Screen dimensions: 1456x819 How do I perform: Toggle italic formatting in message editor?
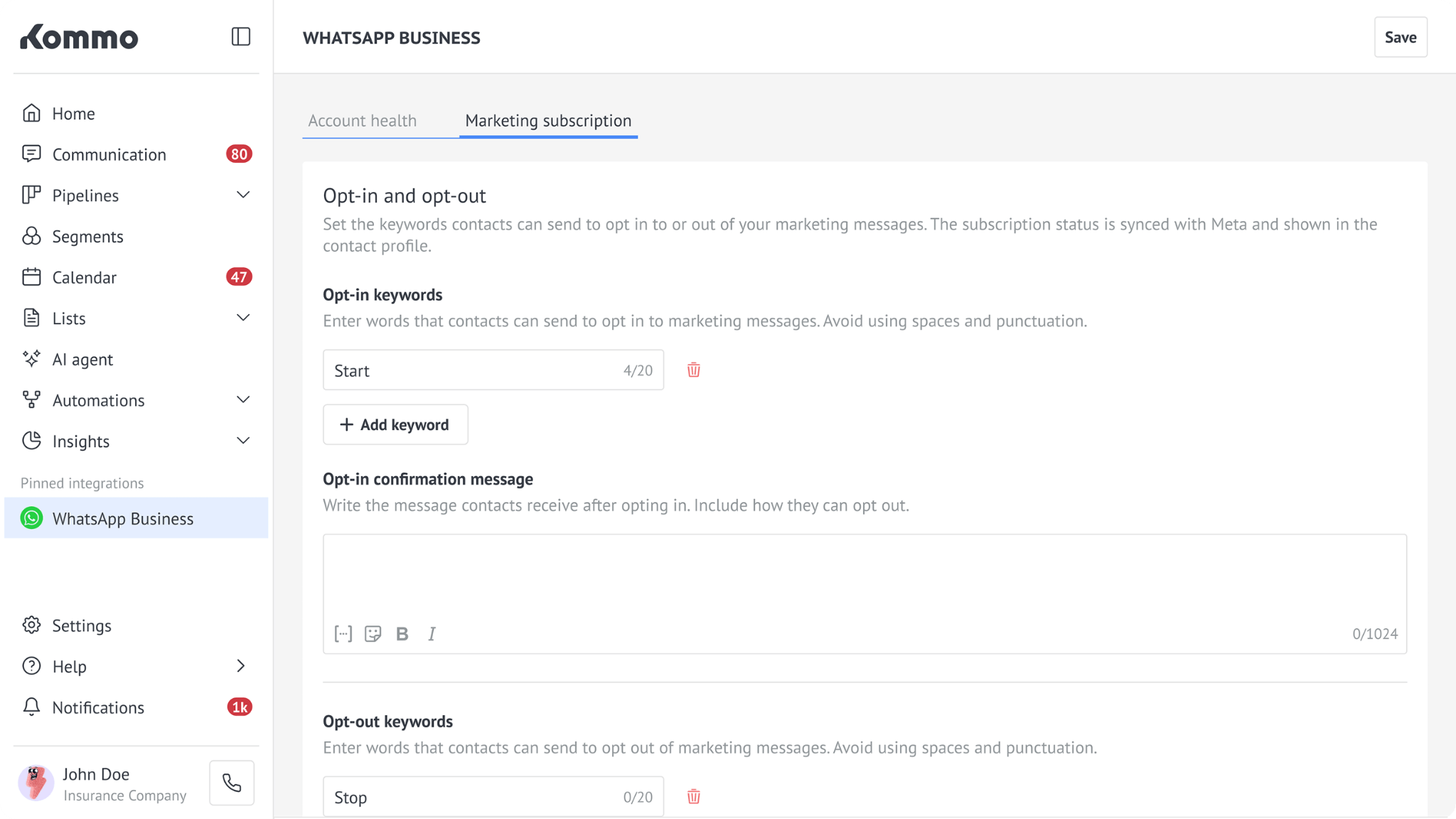tap(432, 633)
